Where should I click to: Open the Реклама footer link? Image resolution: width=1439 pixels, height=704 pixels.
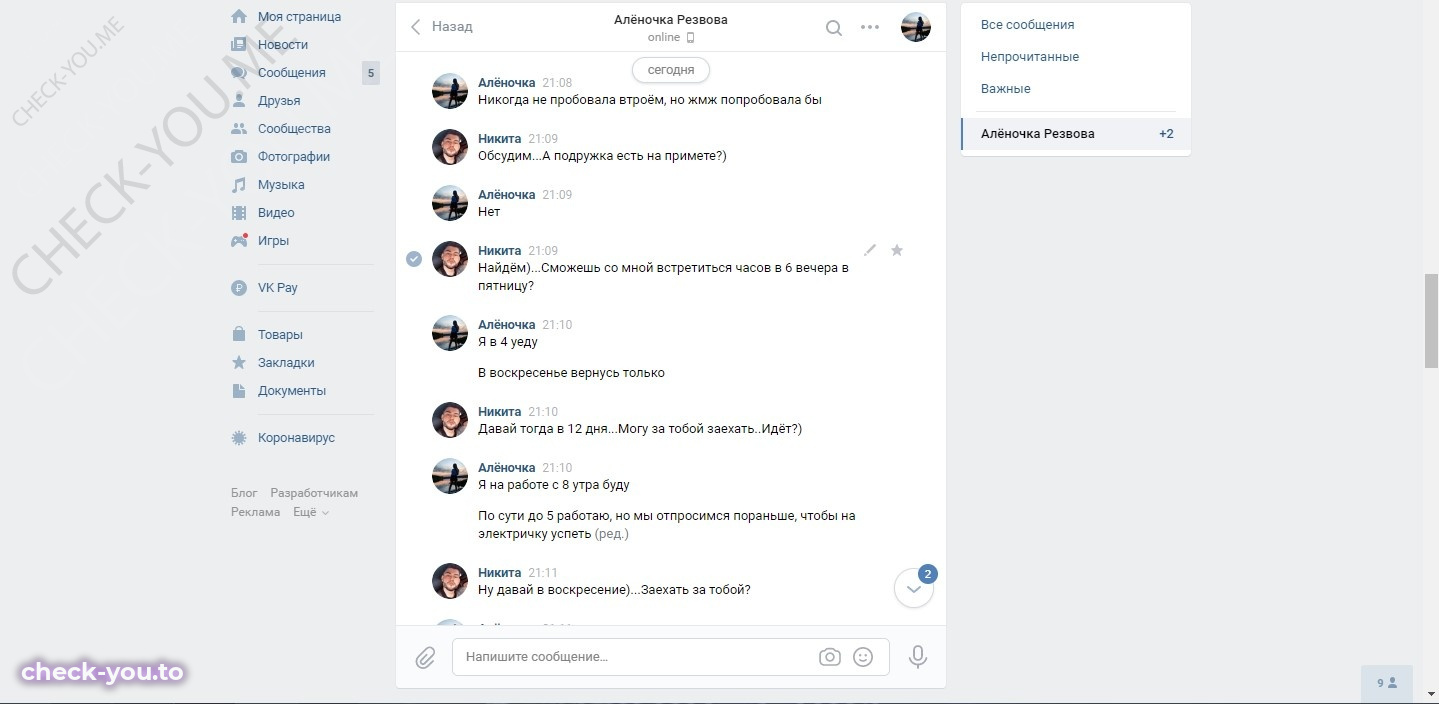255,512
